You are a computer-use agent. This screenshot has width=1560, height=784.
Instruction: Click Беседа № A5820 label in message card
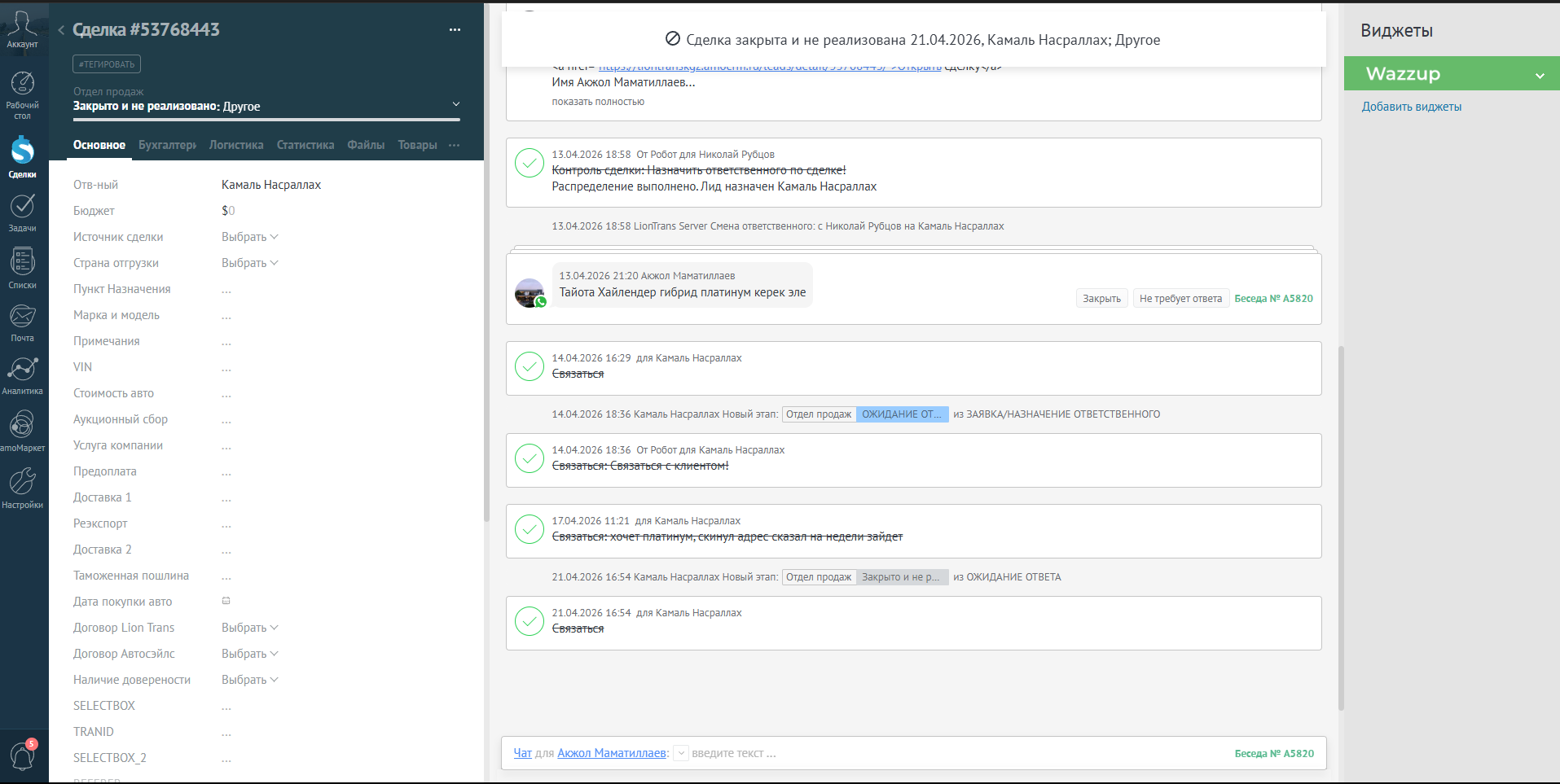1273,299
